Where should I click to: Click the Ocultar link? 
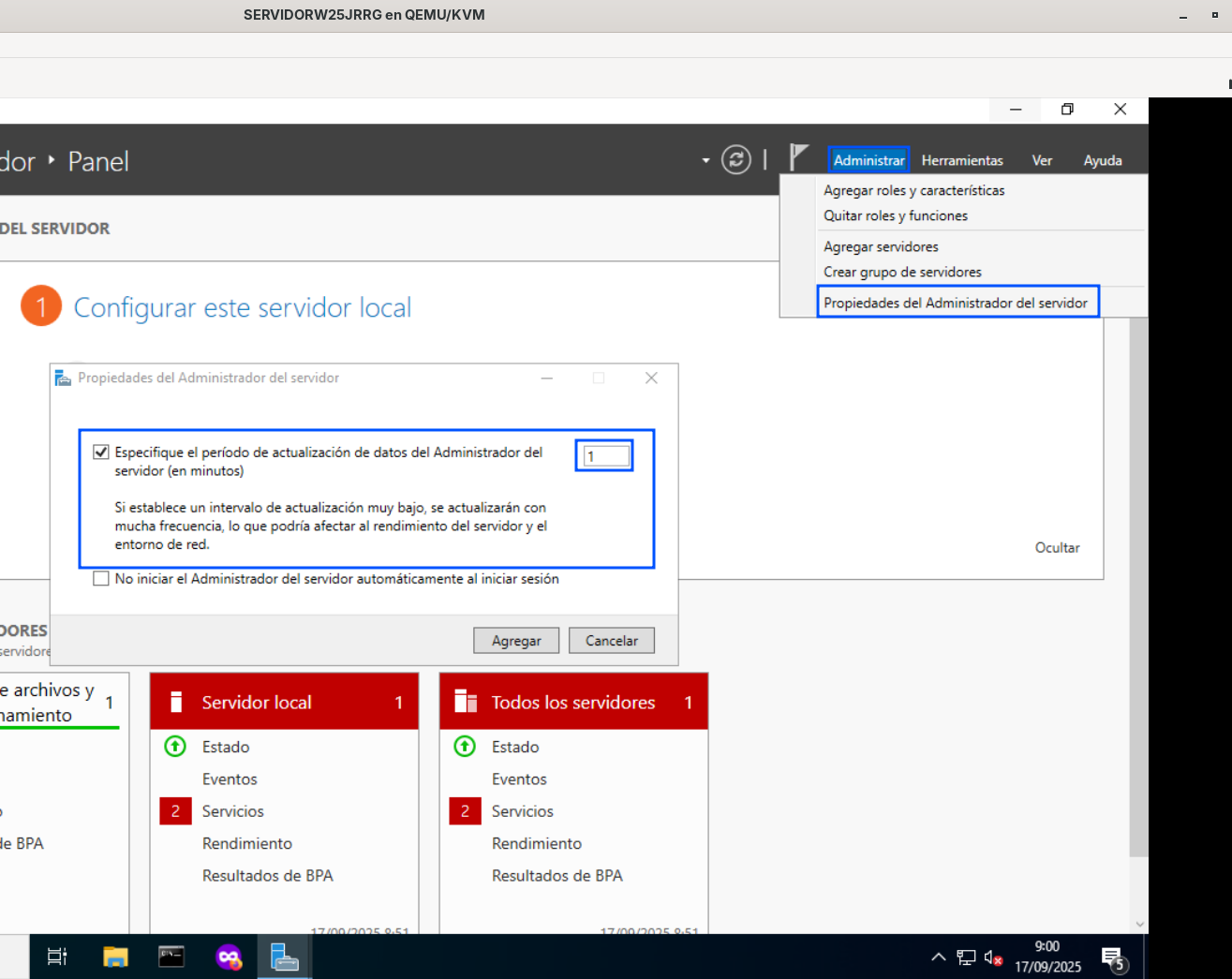click(x=1057, y=547)
